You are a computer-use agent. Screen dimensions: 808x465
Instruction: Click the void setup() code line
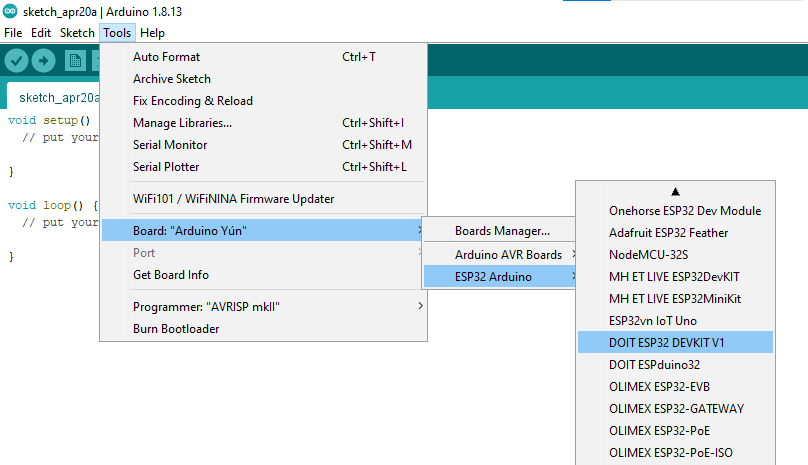[x=49, y=120]
